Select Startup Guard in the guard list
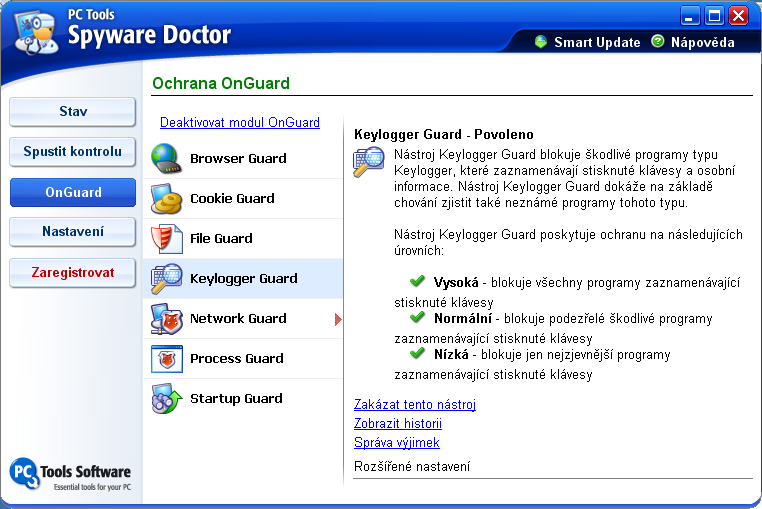This screenshot has height=509, width=762. pos(243,399)
